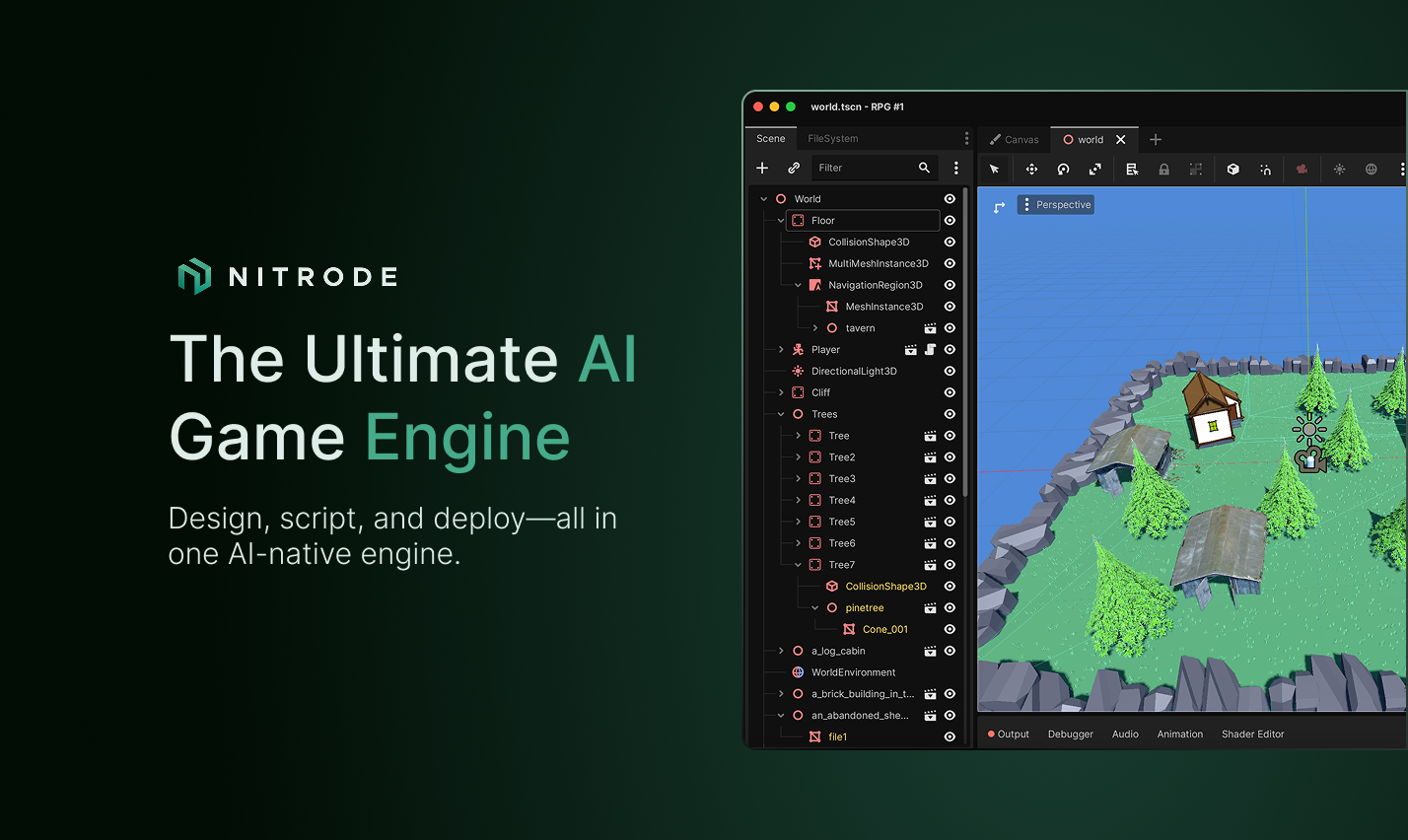
Task: Hide the a_log_cabin node
Action: (950, 651)
